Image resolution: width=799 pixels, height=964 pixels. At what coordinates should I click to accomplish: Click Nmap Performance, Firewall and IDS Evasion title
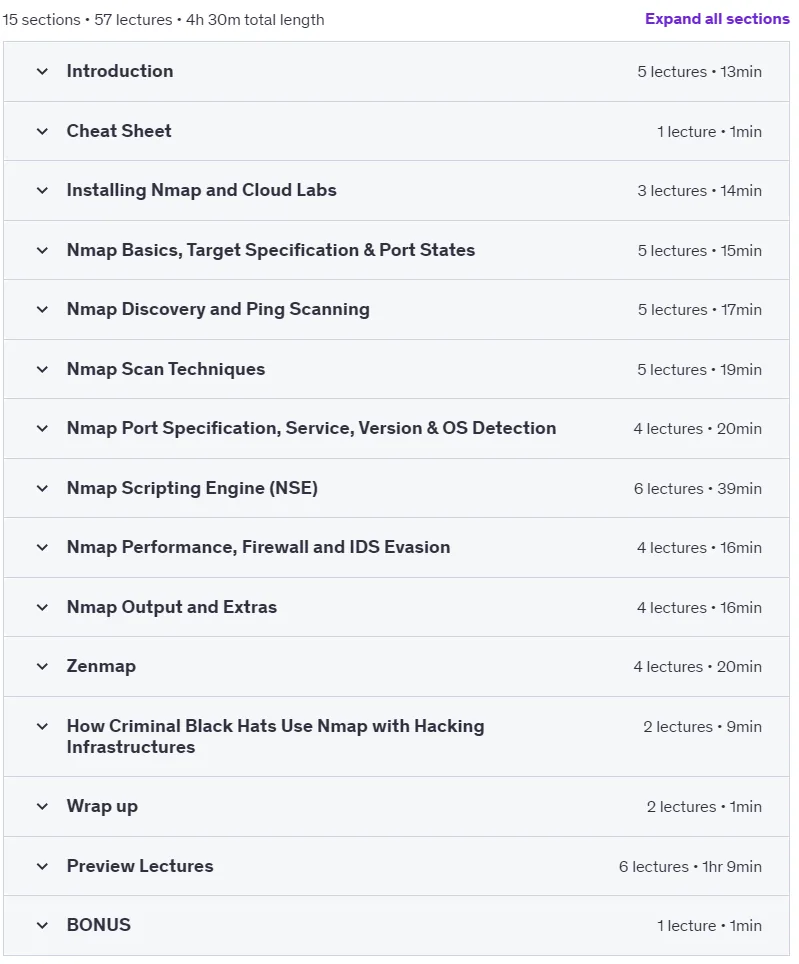[258, 547]
